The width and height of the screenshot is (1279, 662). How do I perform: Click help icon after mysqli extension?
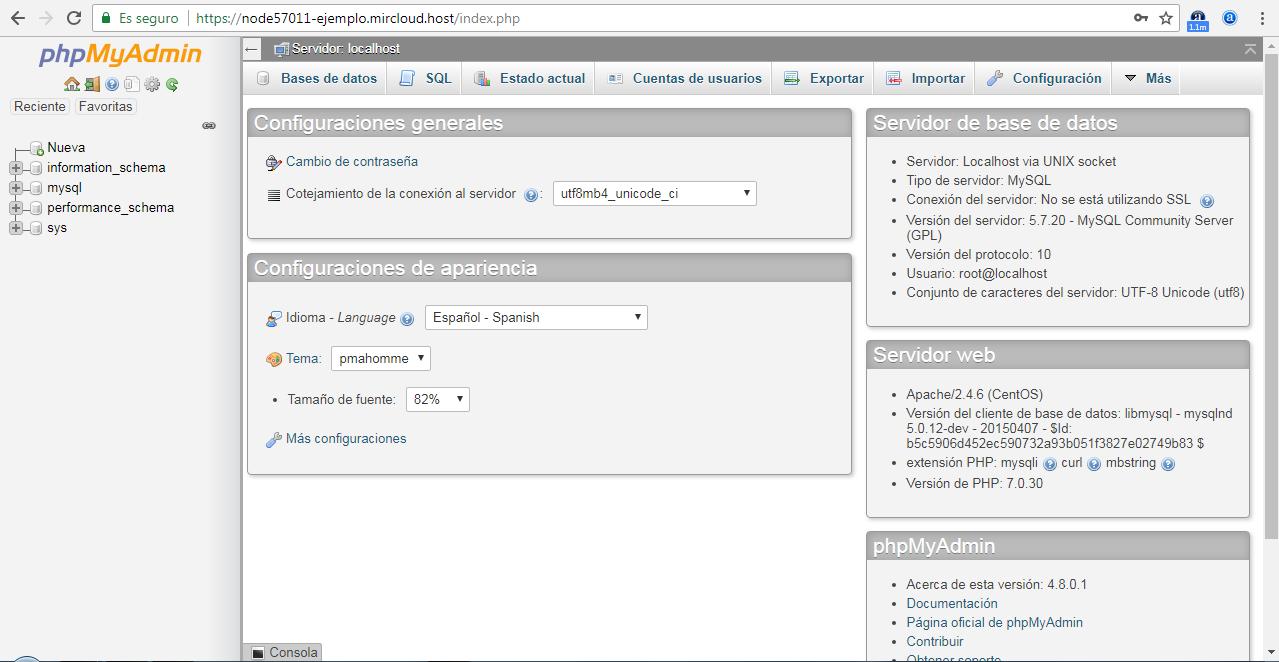1050,464
